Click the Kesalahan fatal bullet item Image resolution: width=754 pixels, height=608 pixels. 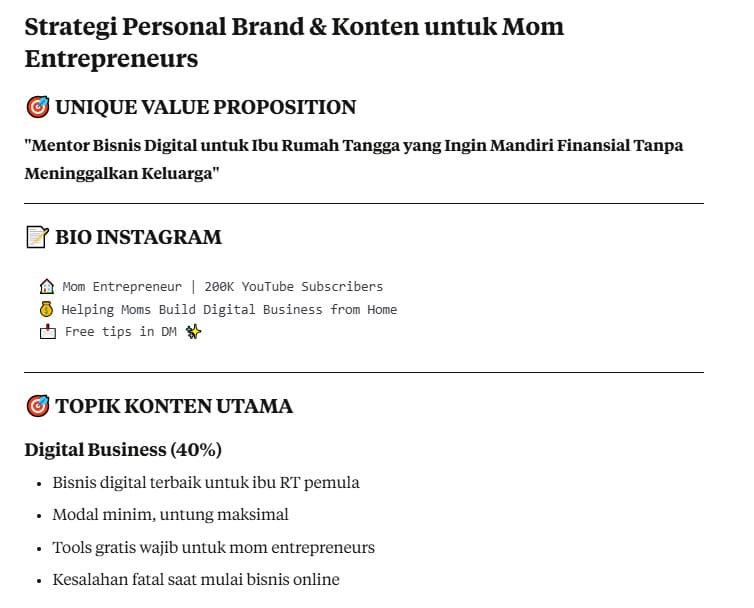[x=196, y=579]
